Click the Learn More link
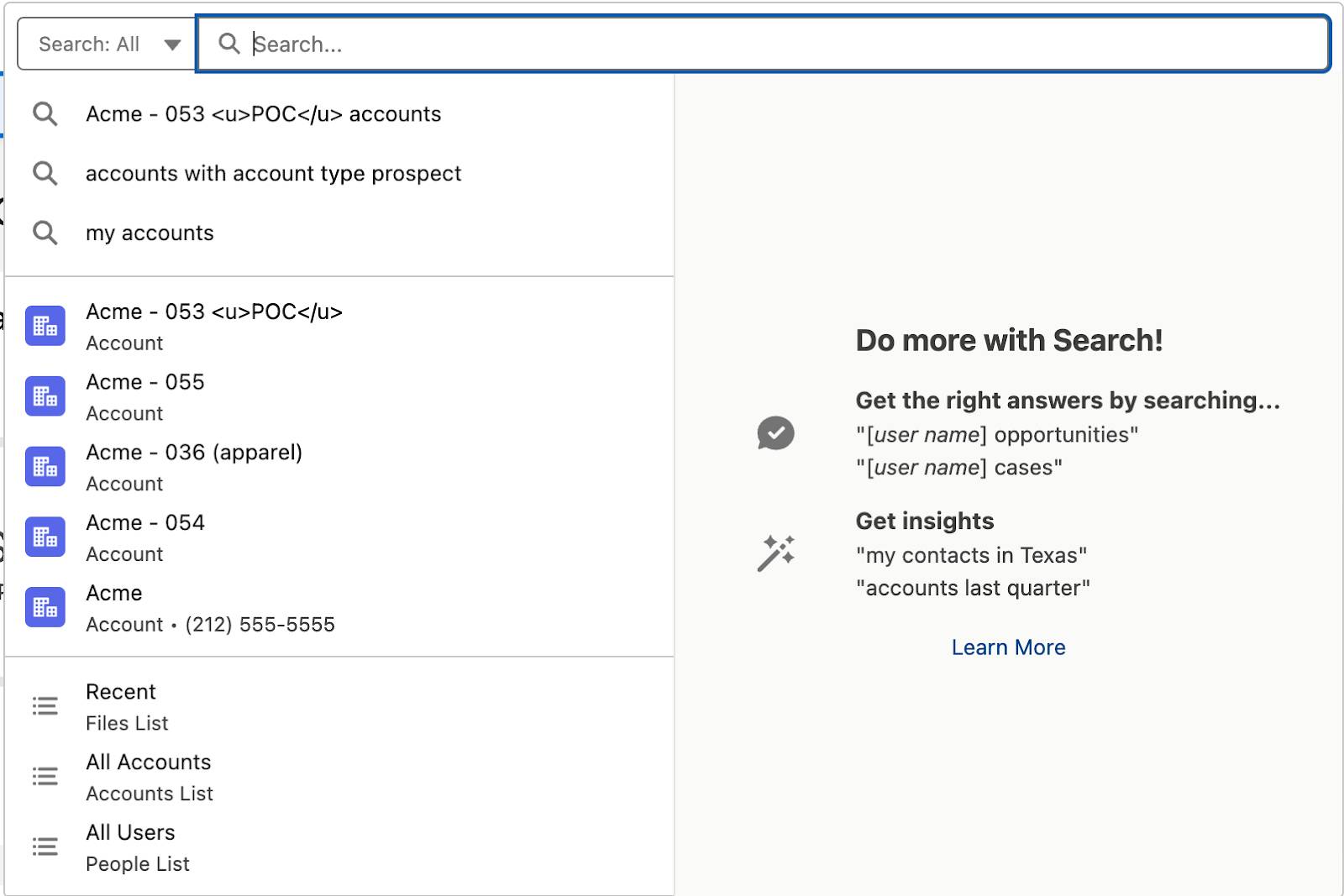Viewport: 1344px width, 896px height. [x=1008, y=647]
